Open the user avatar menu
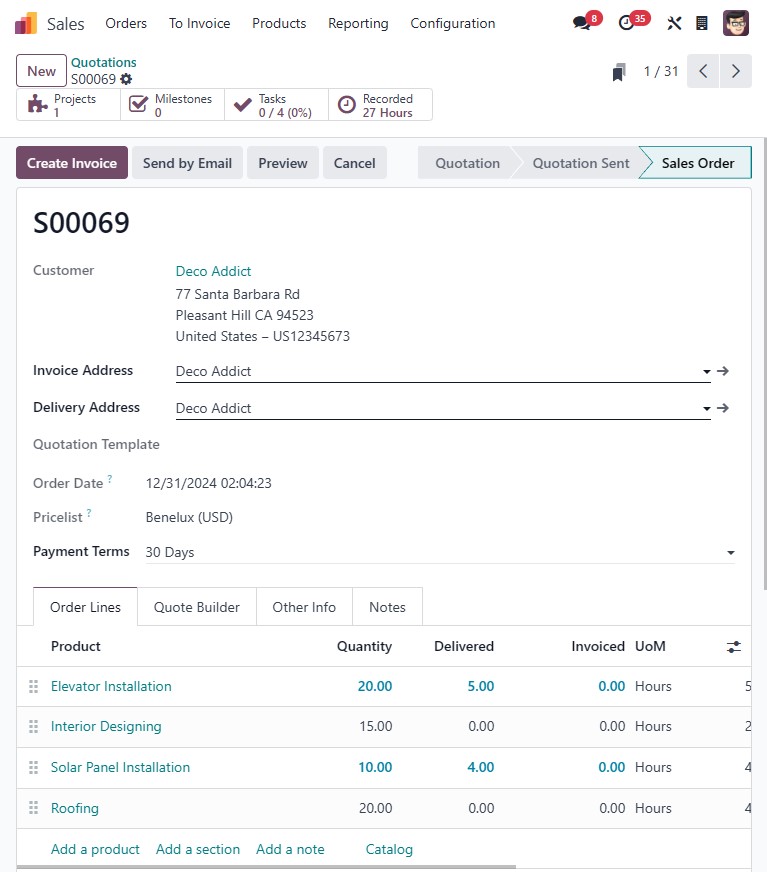The height and width of the screenshot is (872, 767). coord(736,22)
